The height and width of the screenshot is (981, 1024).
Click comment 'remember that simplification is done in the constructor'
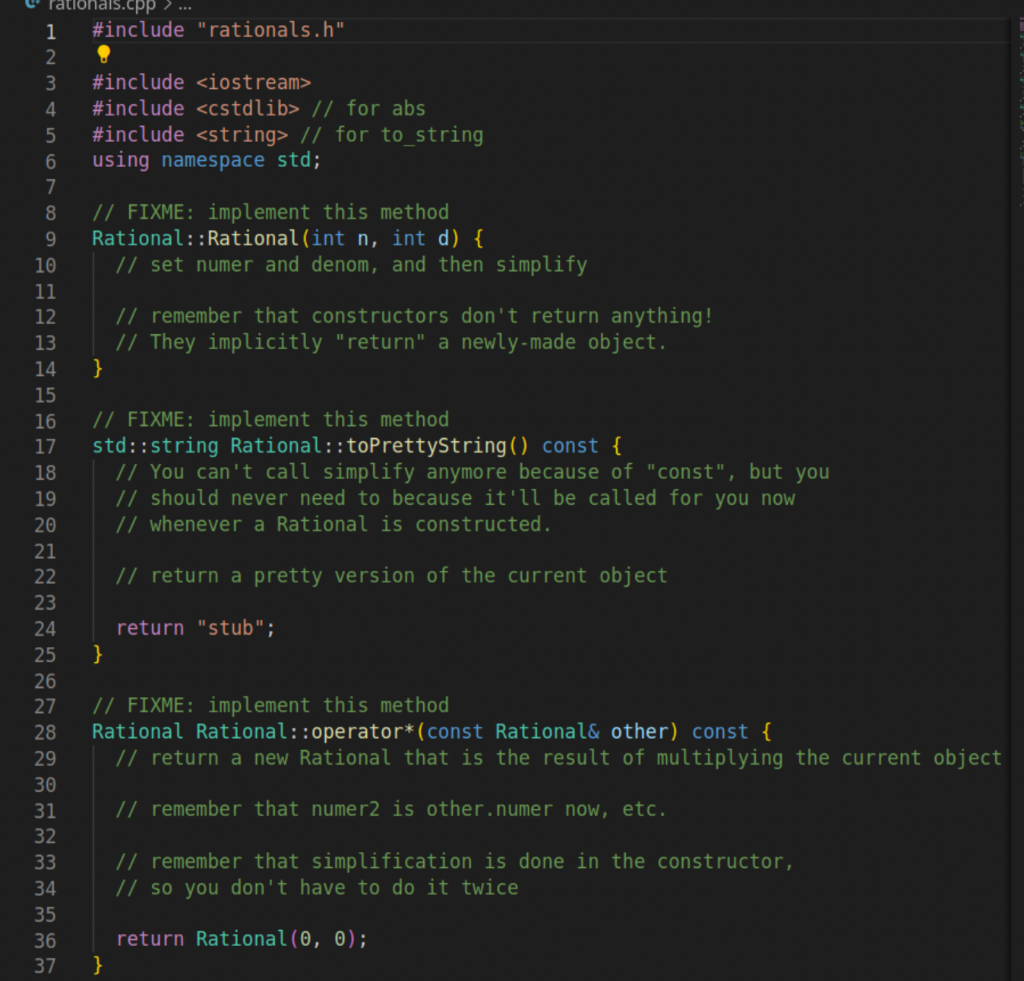click(455, 861)
